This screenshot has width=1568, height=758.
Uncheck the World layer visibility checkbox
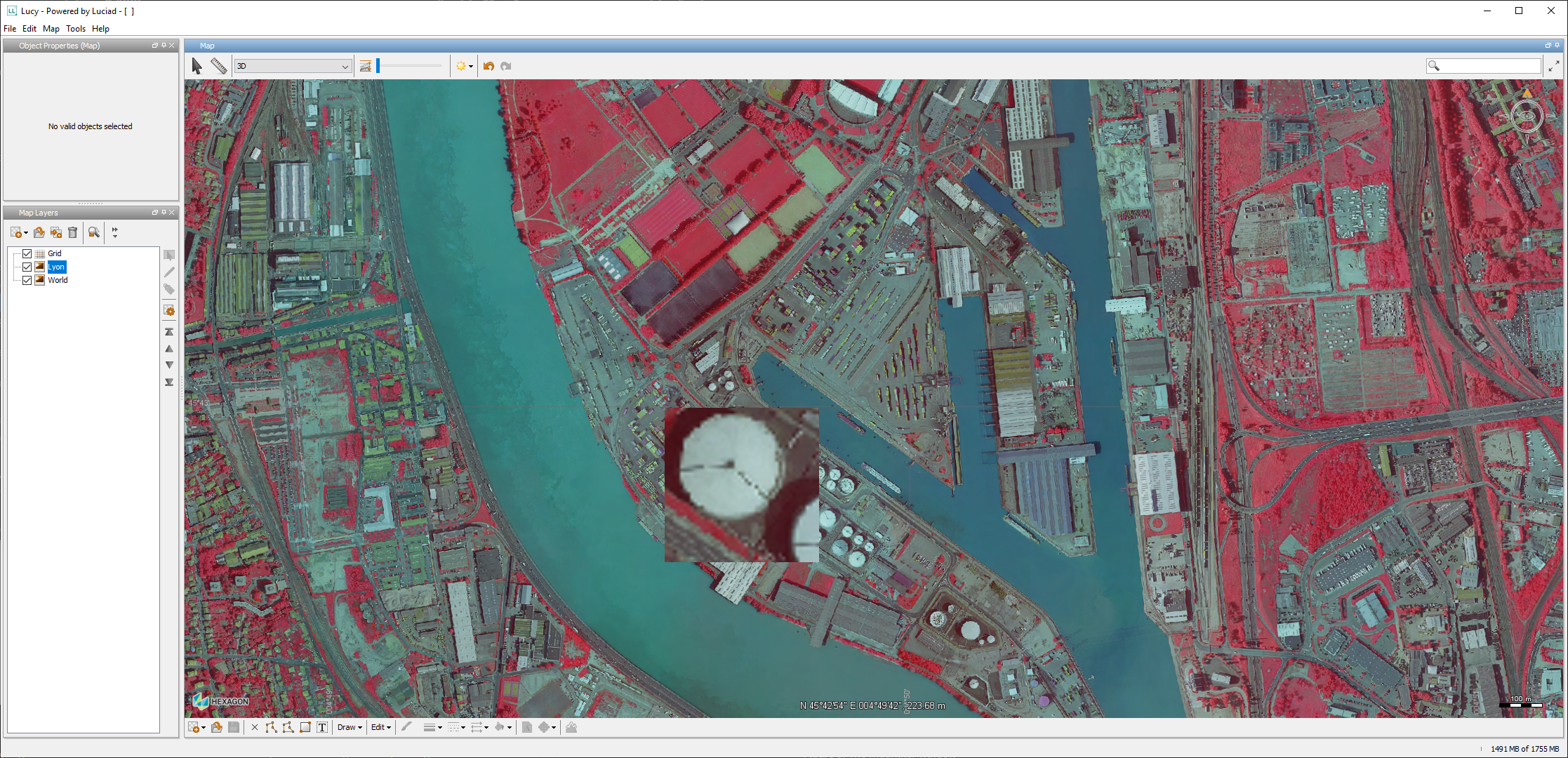[27, 280]
